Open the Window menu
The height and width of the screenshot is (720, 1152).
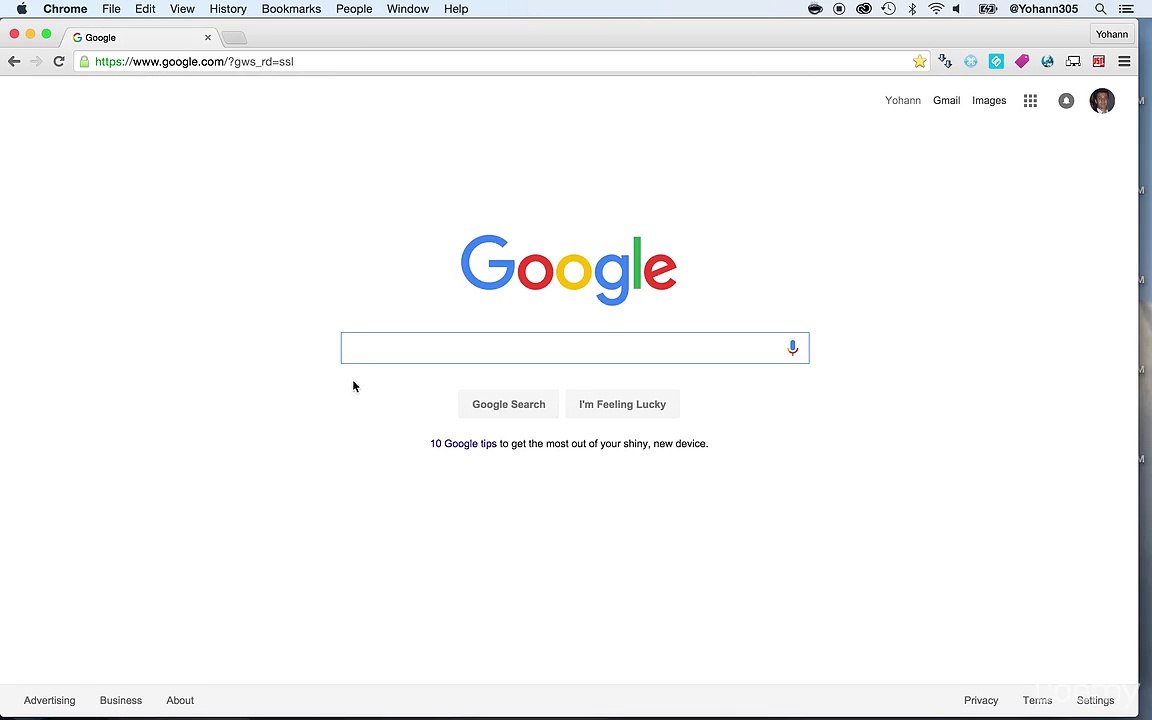408,9
